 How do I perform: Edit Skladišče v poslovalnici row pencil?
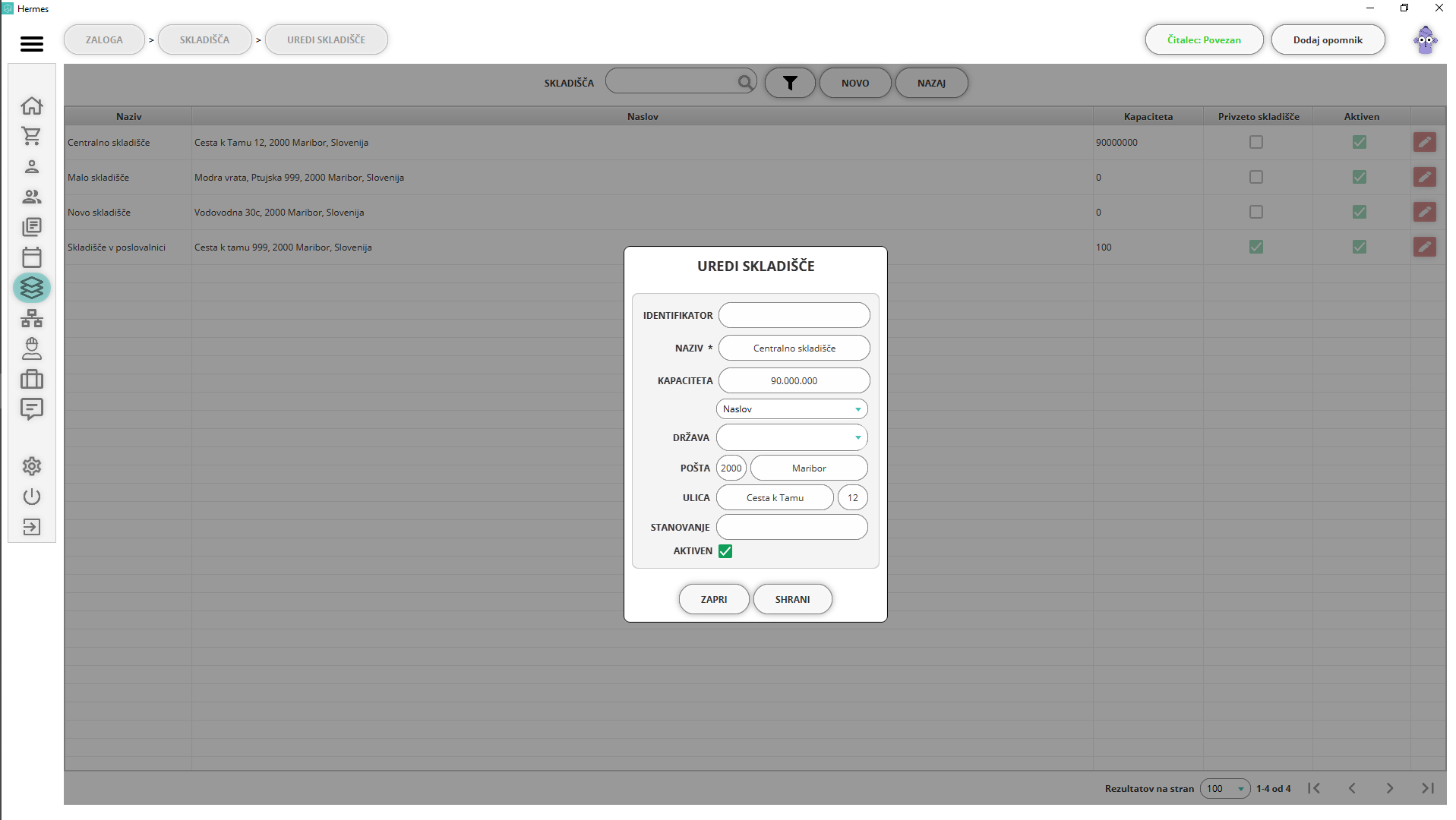(x=1425, y=247)
